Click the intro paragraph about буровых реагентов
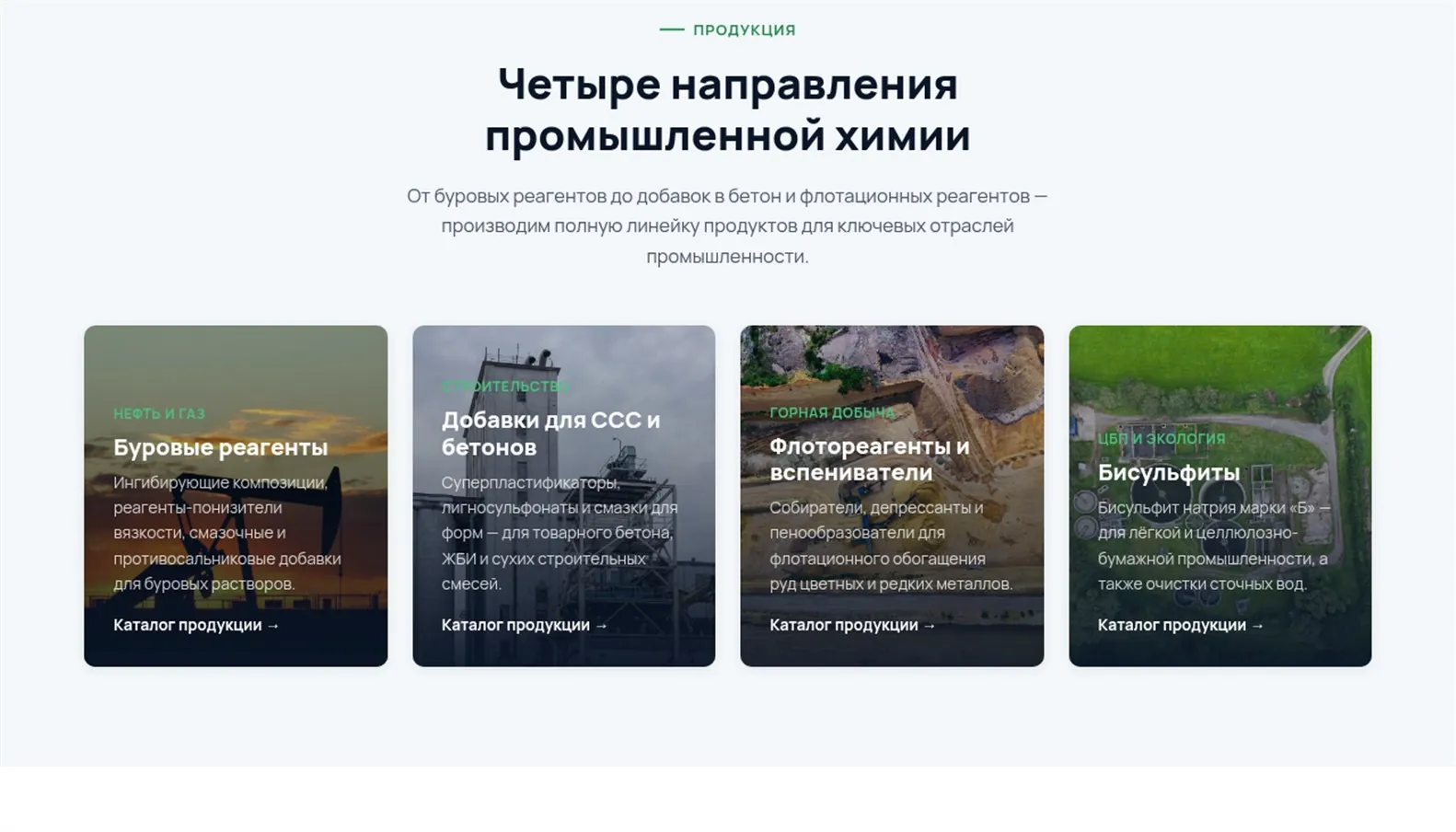Viewport: 1456px width, 832px height. (727, 225)
